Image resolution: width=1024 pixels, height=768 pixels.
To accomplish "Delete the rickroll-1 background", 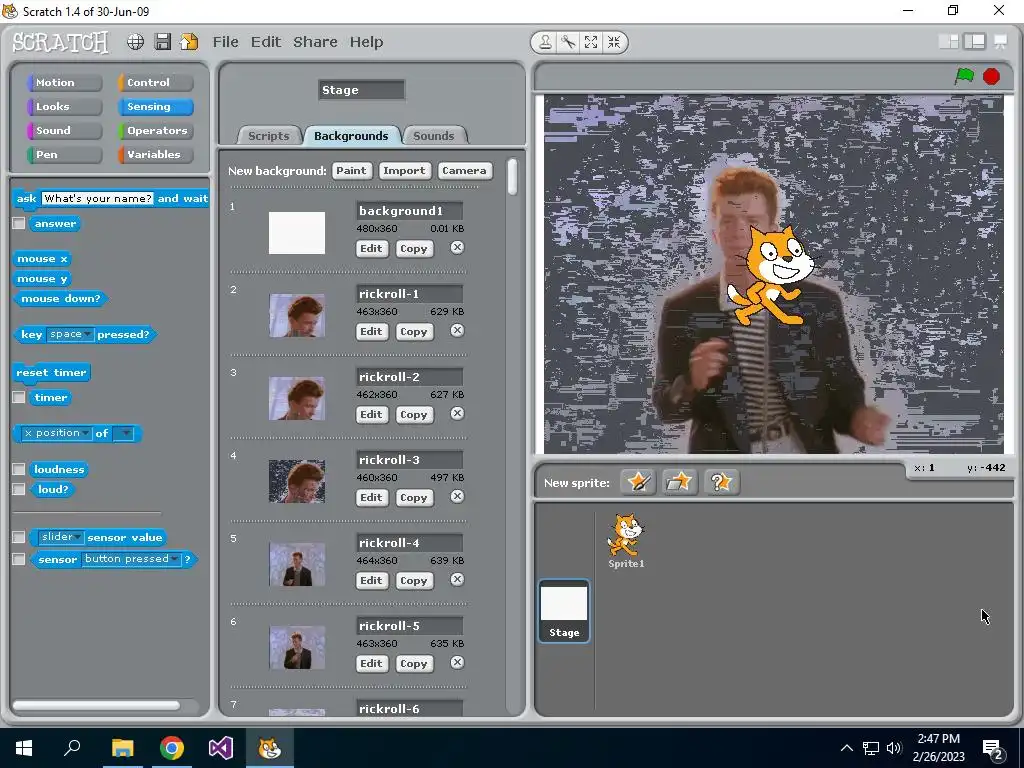I will (457, 330).
